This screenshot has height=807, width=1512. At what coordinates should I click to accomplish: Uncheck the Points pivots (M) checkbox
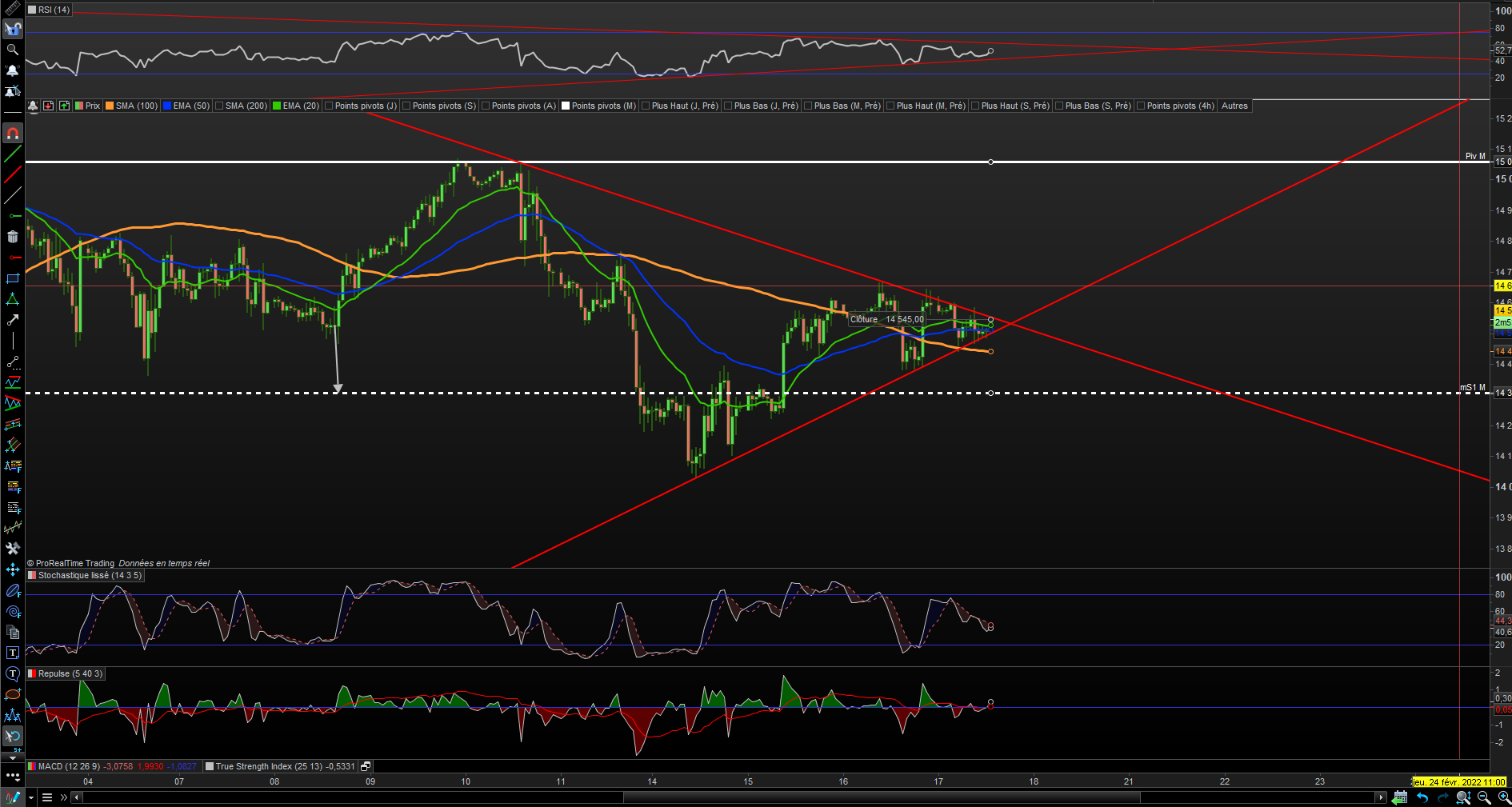pyautogui.click(x=566, y=106)
